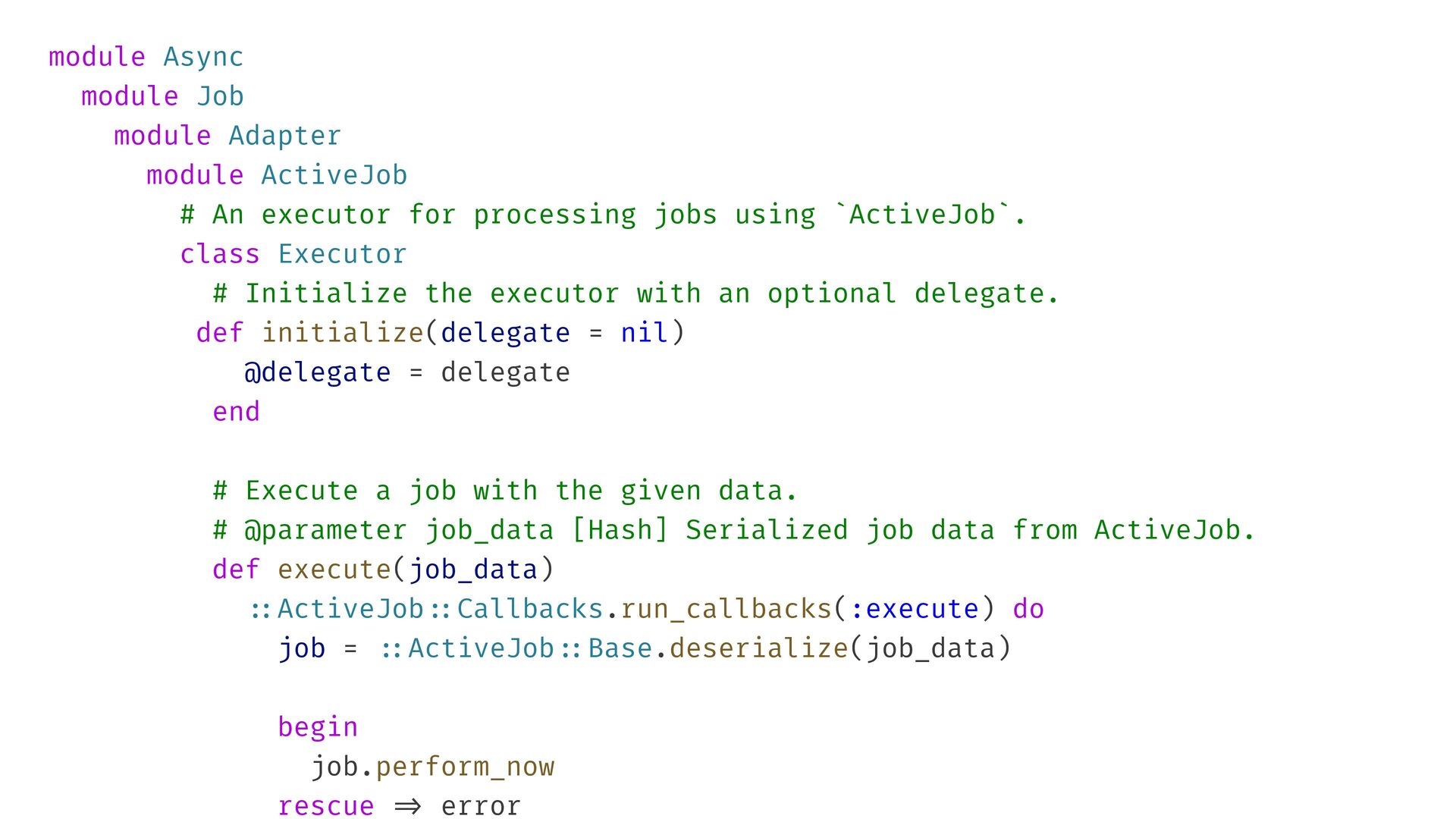
Task: Click the 'perform_now' method call
Action: click(x=465, y=767)
